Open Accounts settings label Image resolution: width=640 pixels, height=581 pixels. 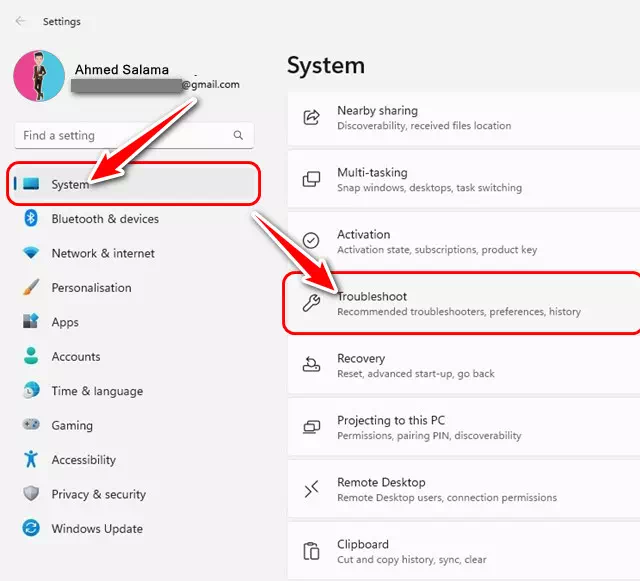(76, 356)
